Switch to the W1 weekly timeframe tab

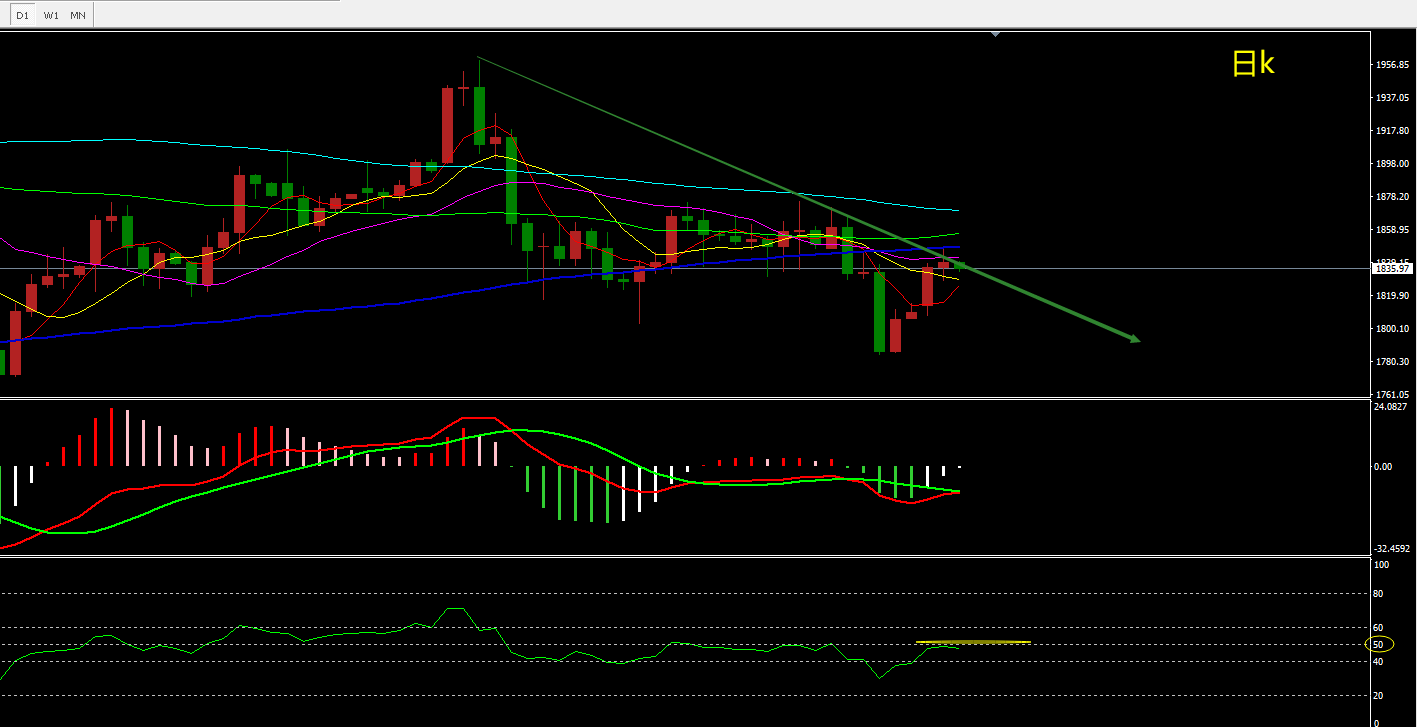[x=51, y=15]
